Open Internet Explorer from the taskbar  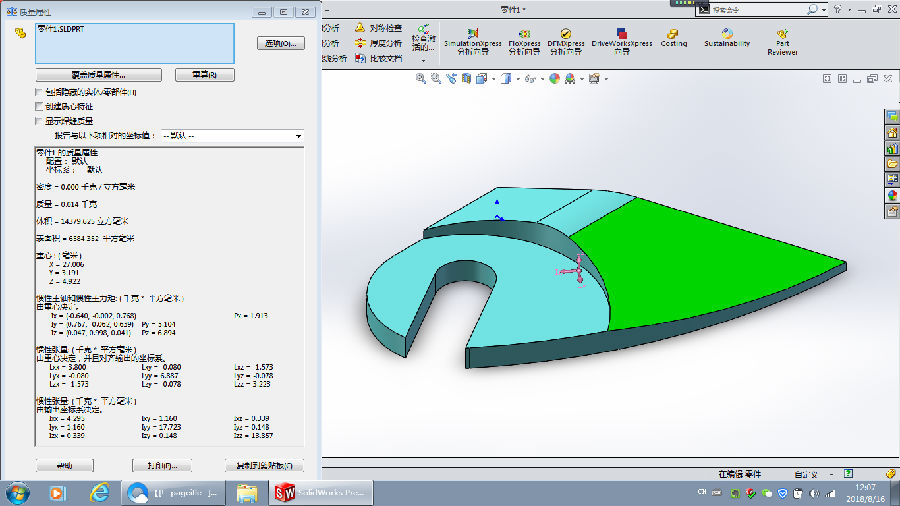pyautogui.click(x=99, y=492)
